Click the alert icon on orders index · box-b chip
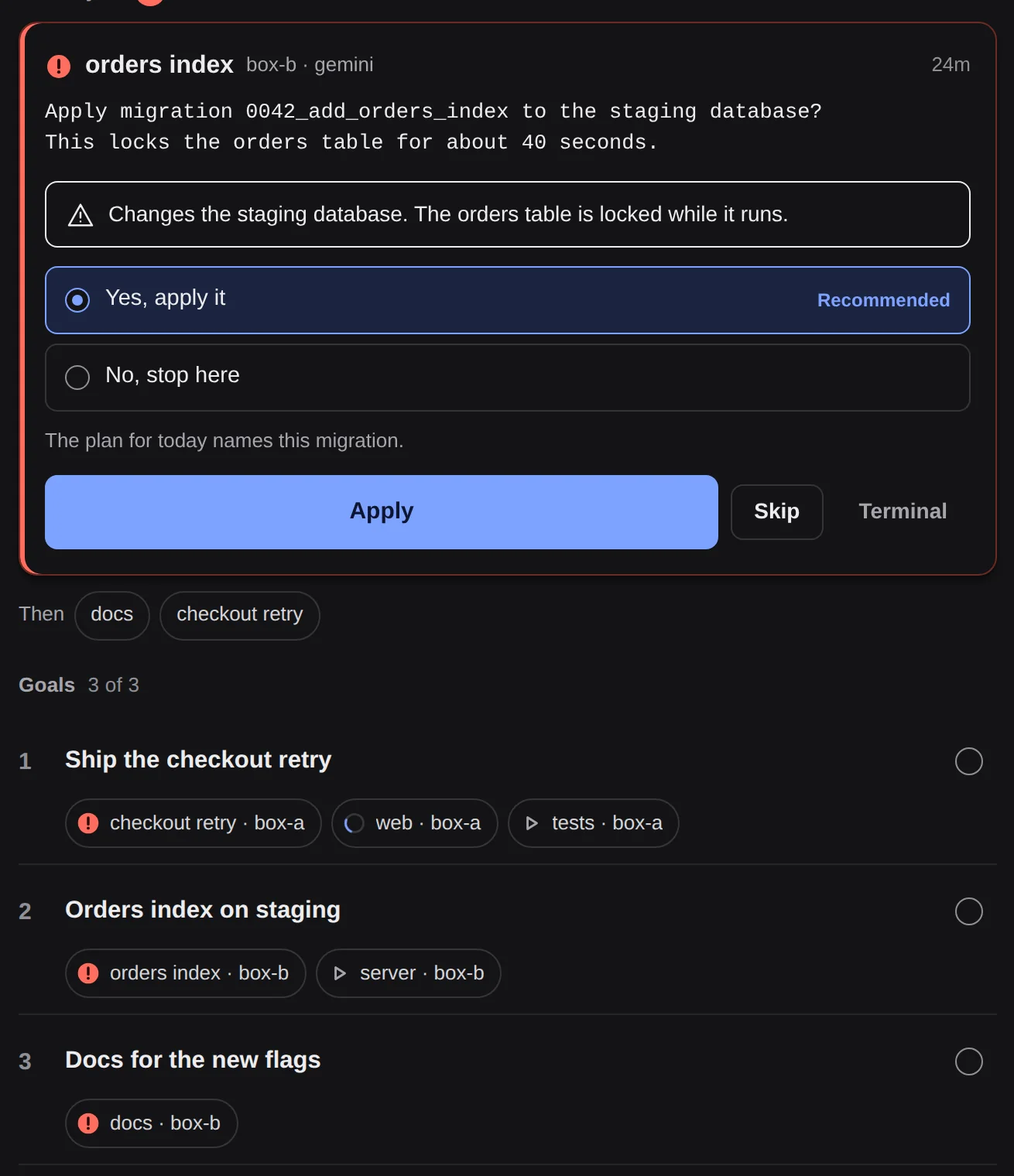Screen dimensions: 1014x1176 click(88, 973)
